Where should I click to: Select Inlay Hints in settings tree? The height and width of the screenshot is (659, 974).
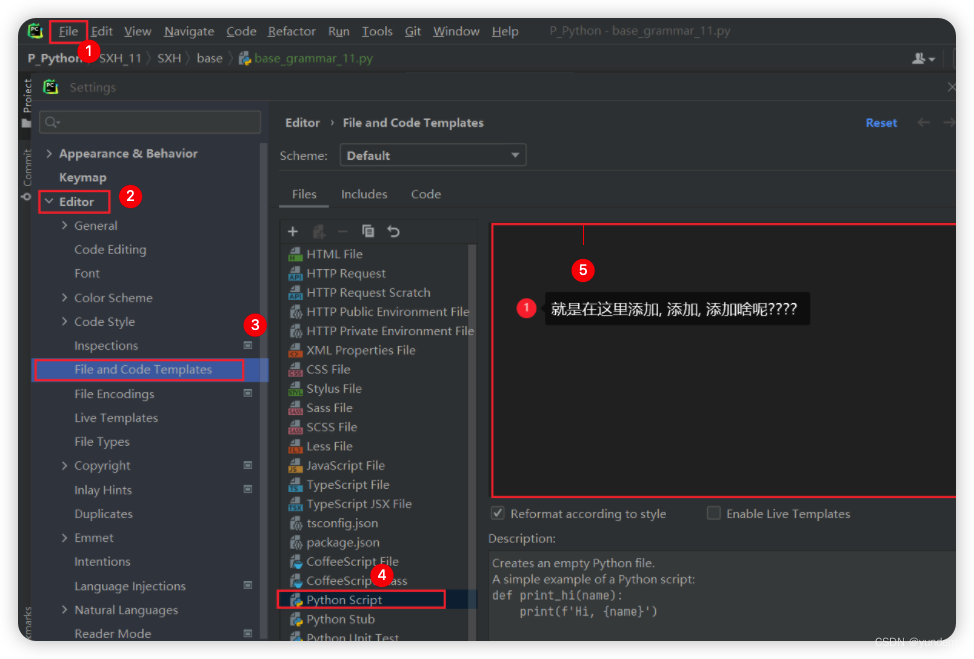(103, 490)
